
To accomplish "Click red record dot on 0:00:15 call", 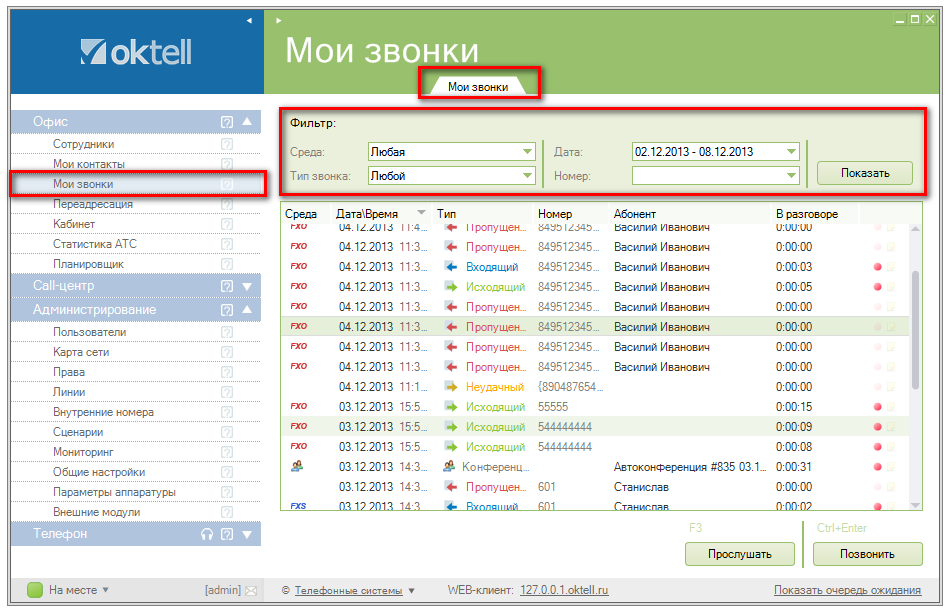I will tap(878, 407).
